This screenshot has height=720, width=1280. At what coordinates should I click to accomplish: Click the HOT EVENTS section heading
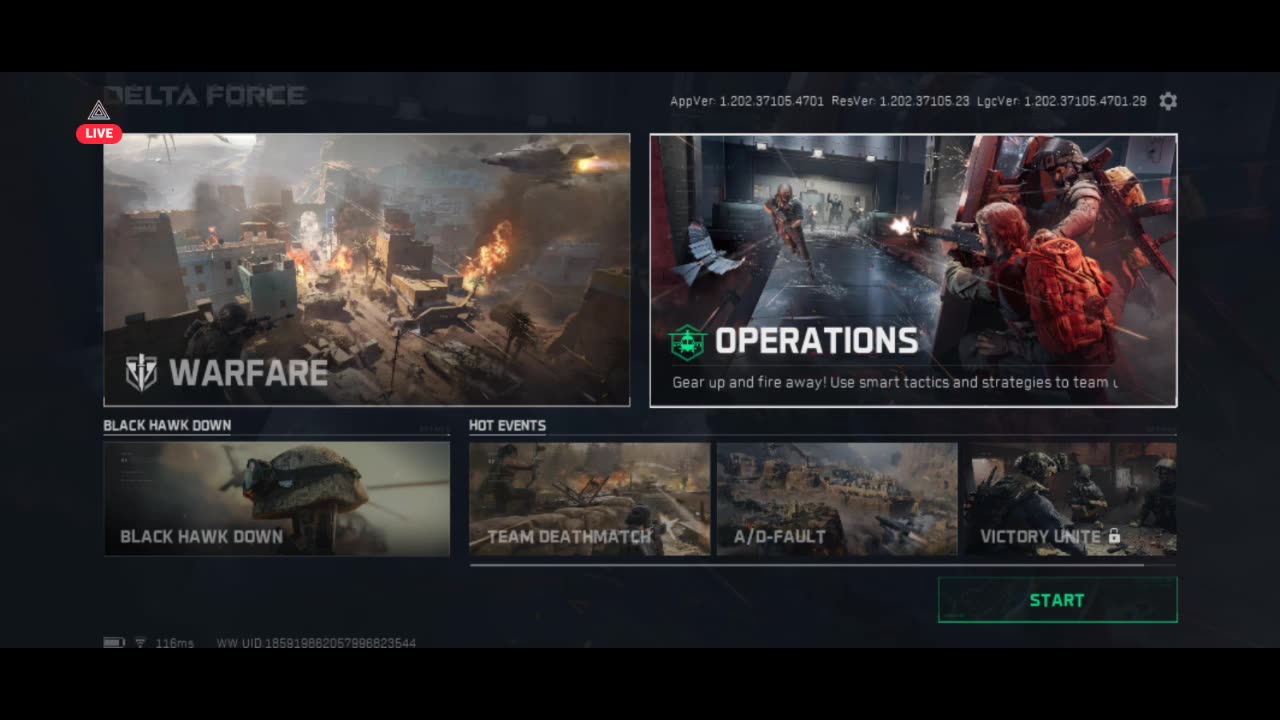(507, 425)
